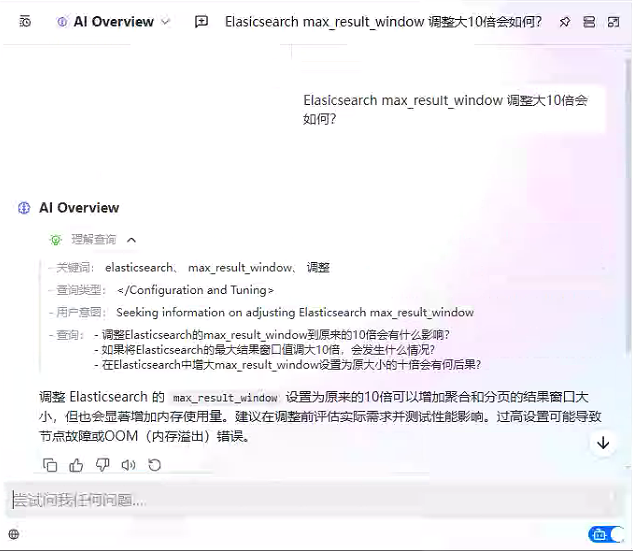This screenshot has height=551, width=633.
Task: Open the history list icon at top left
Action: (x=25, y=21)
